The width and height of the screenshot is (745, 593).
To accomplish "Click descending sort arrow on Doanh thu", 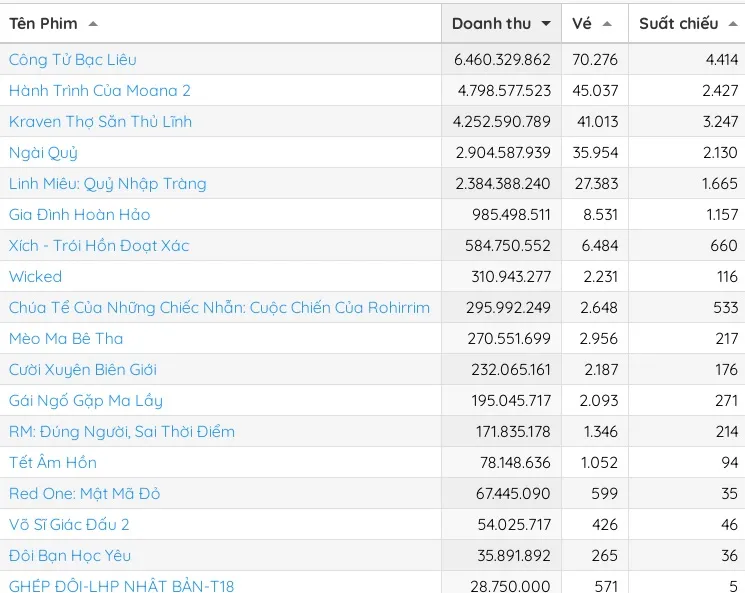I will [546, 24].
